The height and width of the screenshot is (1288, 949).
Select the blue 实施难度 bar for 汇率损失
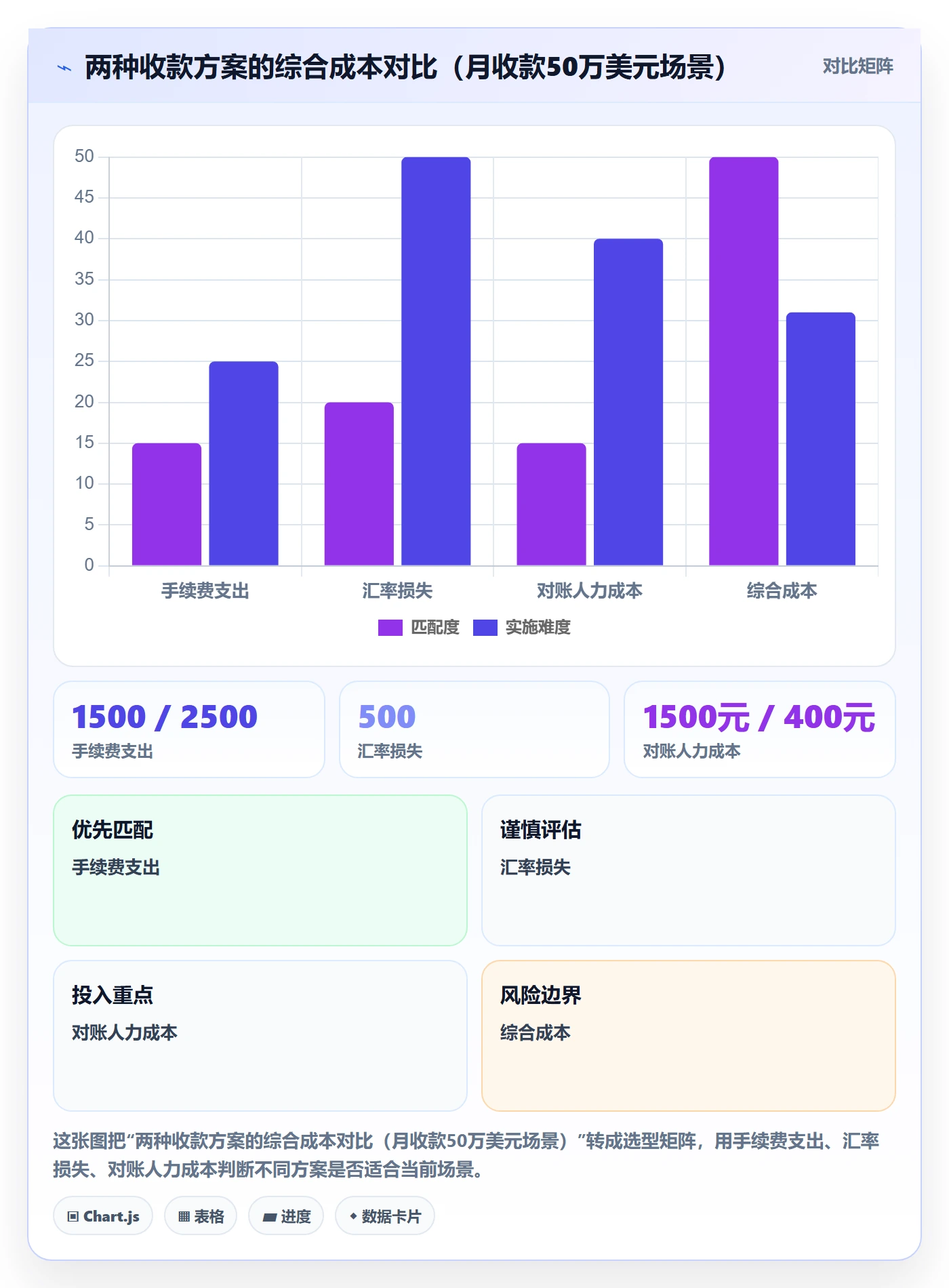coord(436,361)
